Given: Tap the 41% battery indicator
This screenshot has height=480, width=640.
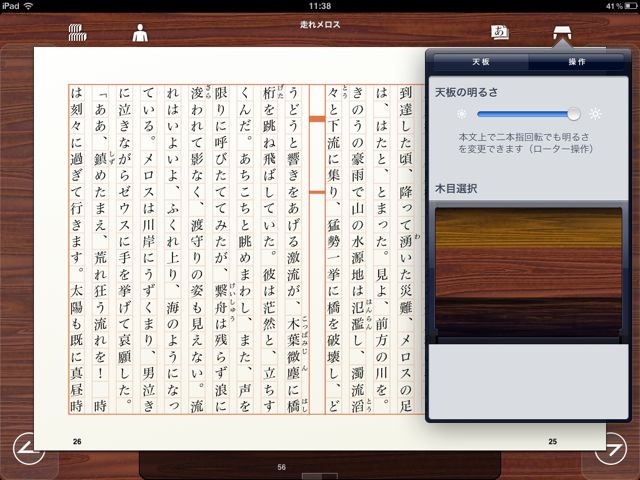Looking at the screenshot, I should (621, 6).
